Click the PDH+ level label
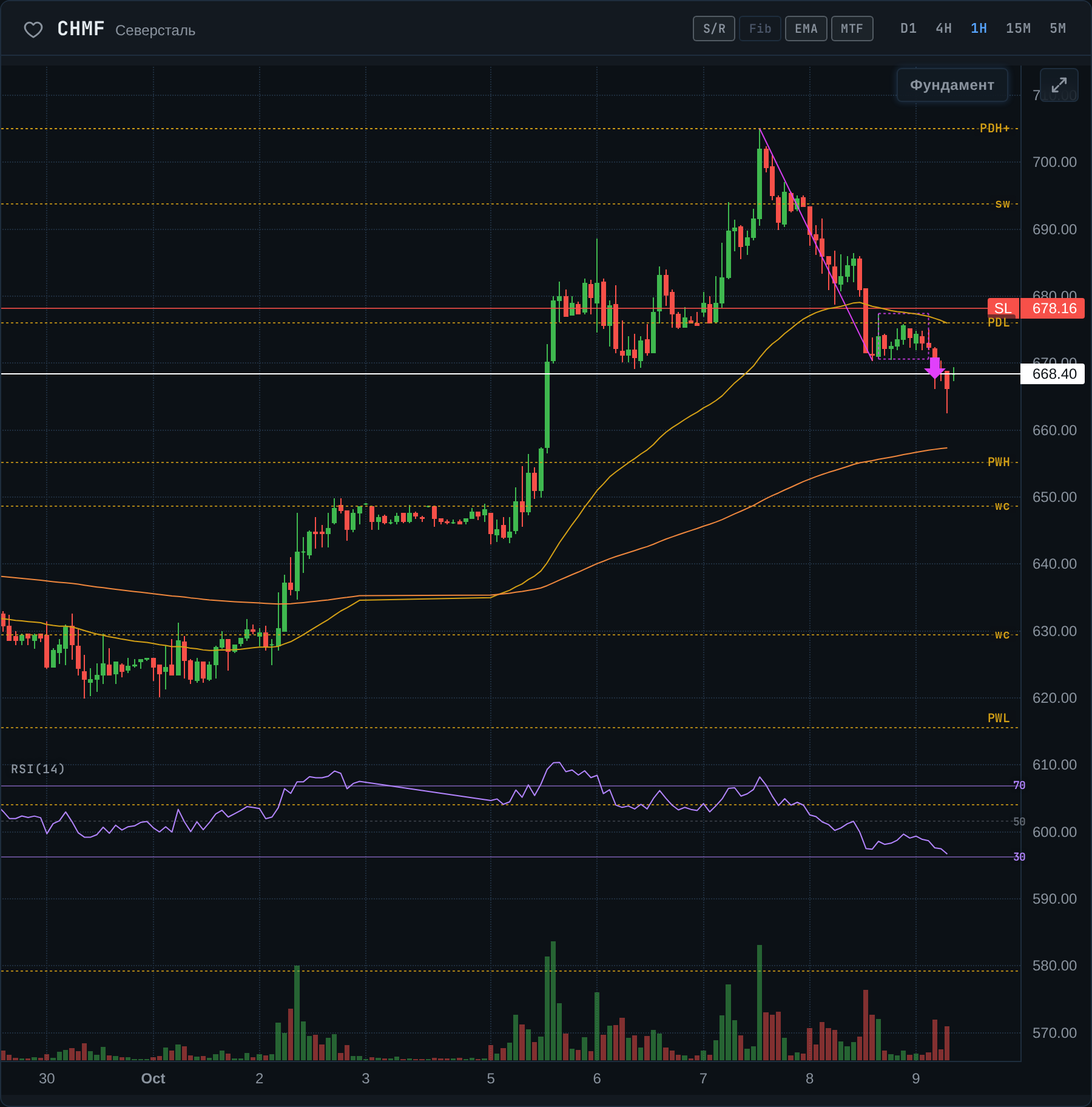Image resolution: width=1092 pixels, height=1107 pixels. click(995, 128)
